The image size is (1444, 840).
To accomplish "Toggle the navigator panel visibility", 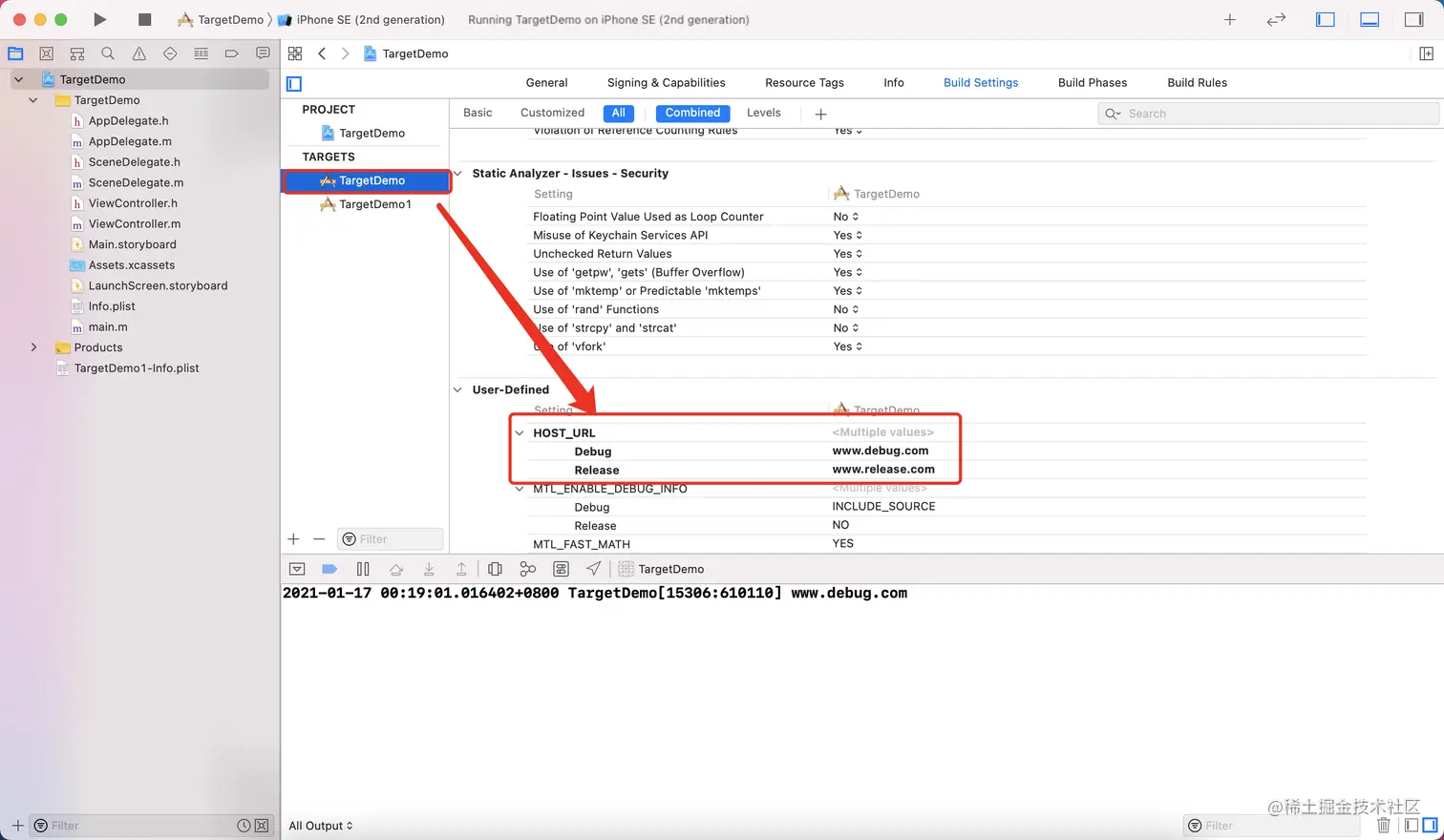I will click(x=1325, y=19).
